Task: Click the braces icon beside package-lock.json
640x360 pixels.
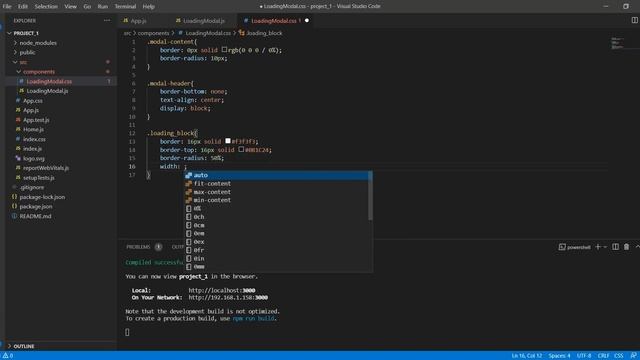Action: pos(14,197)
